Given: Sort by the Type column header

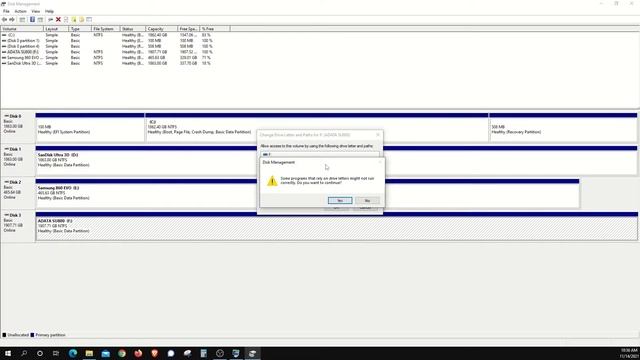Looking at the screenshot, I should pyautogui.click(x=80, y=29).
